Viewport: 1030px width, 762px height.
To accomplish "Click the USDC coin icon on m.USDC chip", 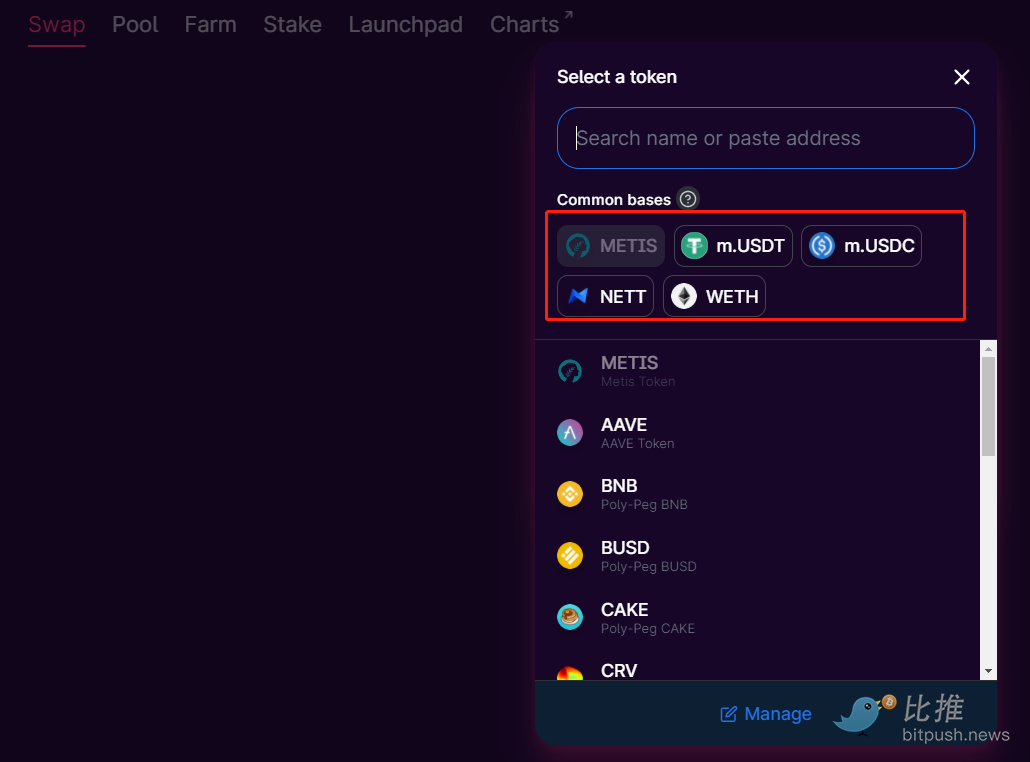I will tap(822, 246).
